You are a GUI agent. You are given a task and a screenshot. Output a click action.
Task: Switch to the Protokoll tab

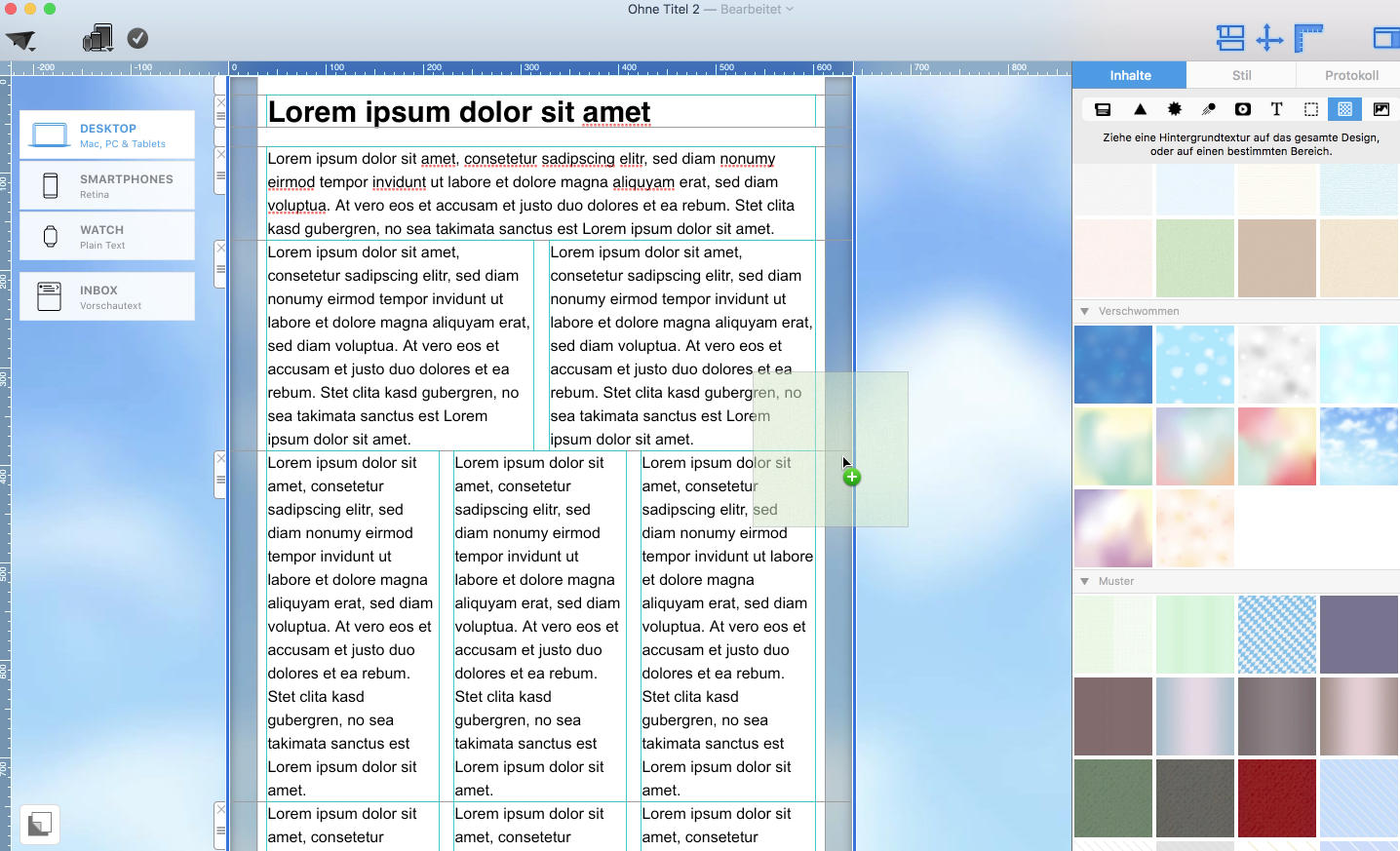[x=1351, y=75]
